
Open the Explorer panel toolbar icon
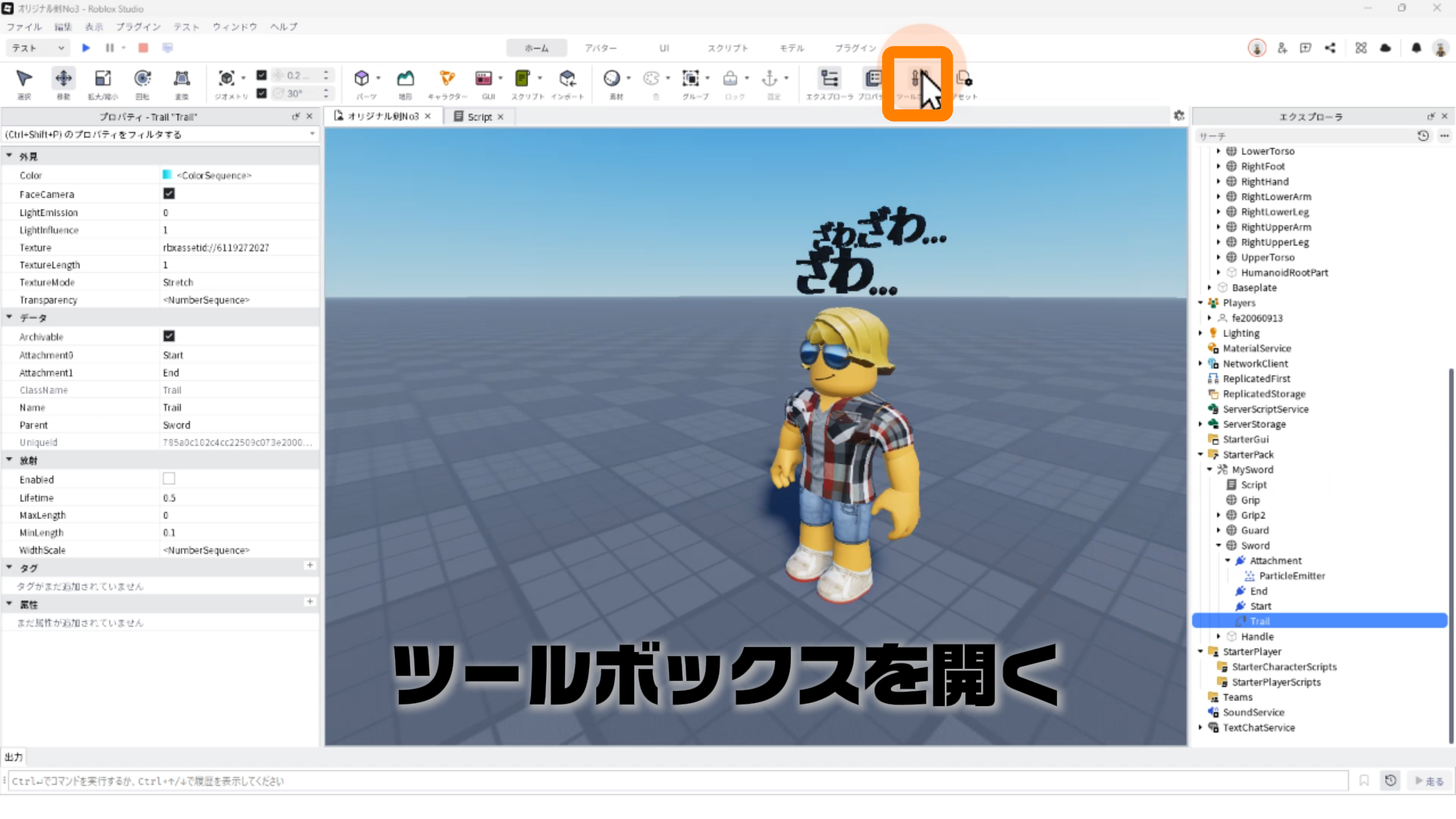point(830,79)
